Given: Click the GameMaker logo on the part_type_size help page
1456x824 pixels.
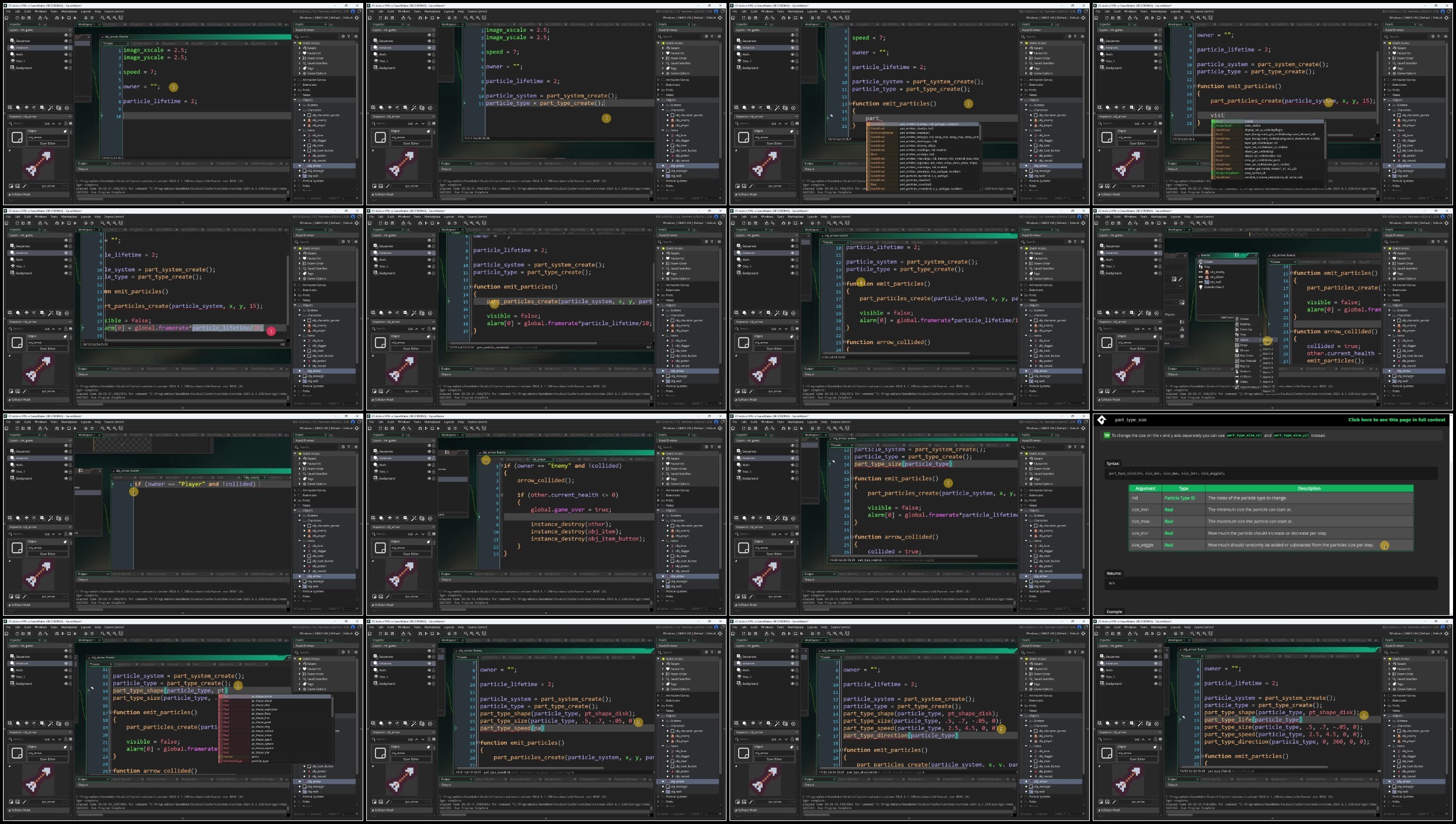Looking at the screenshot, I should coord(1102,420).
